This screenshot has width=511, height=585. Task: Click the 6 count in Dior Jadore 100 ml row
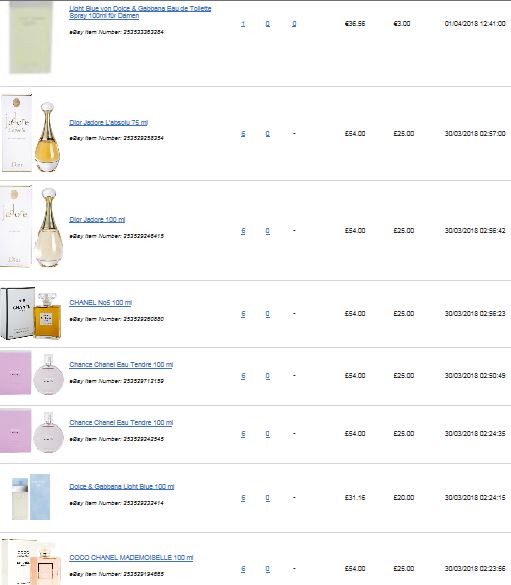pyautogui.click(x=243, y=231)
